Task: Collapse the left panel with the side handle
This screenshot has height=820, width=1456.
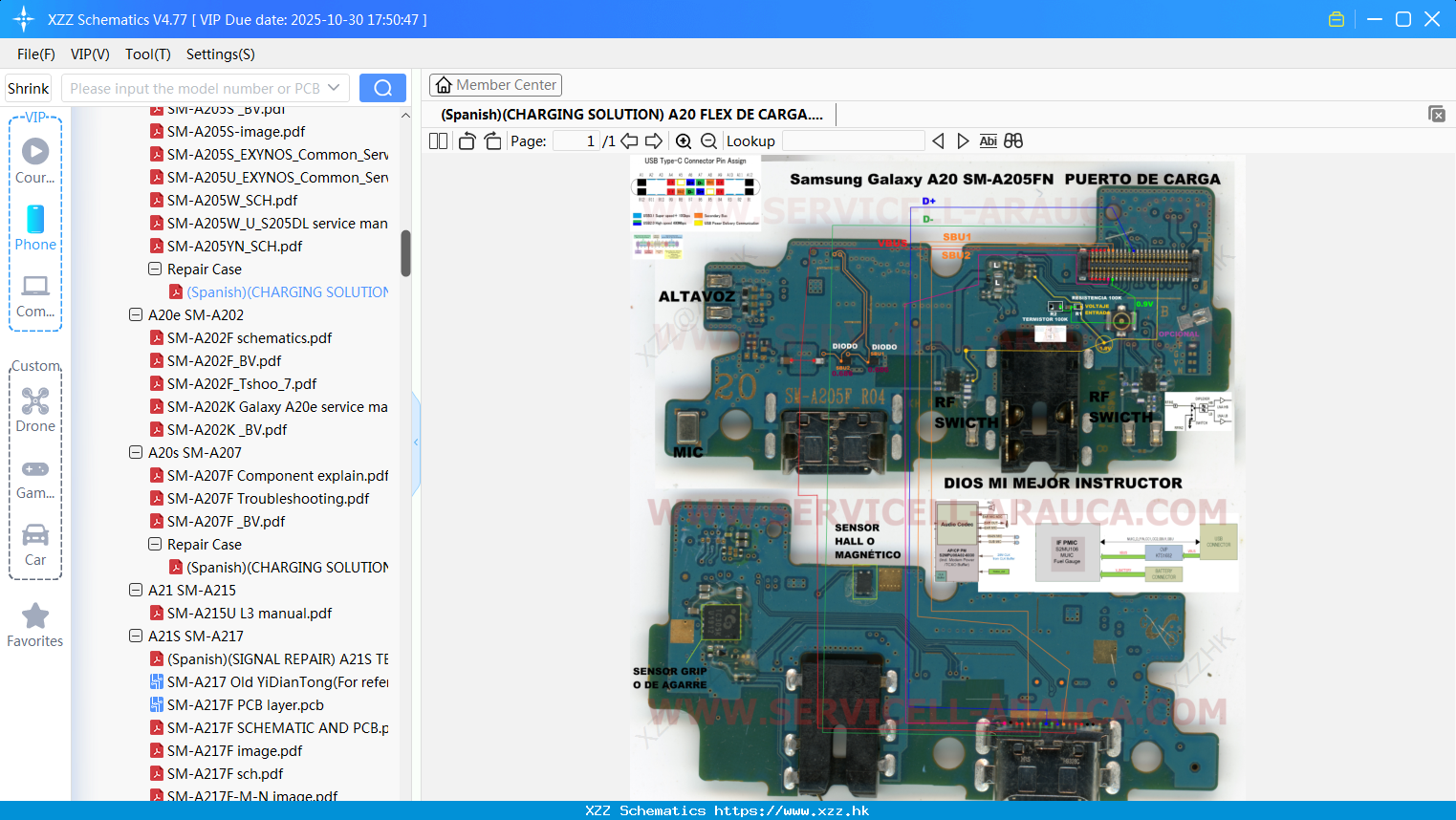Action: coord(416,442)
